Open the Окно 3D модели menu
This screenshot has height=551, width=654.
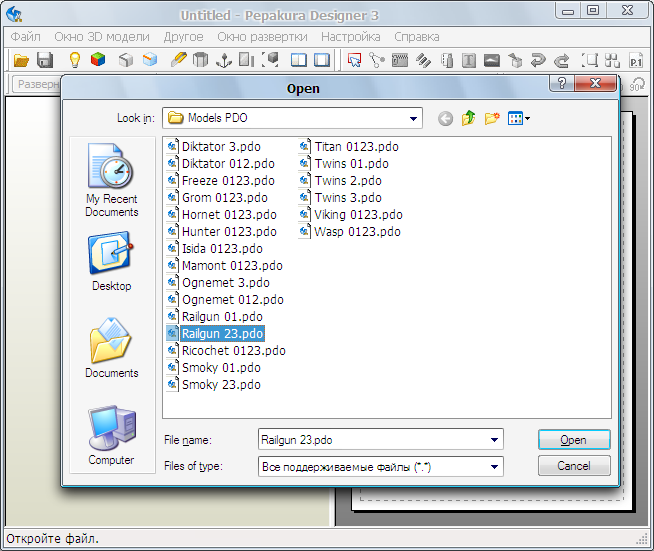point(102,37)
